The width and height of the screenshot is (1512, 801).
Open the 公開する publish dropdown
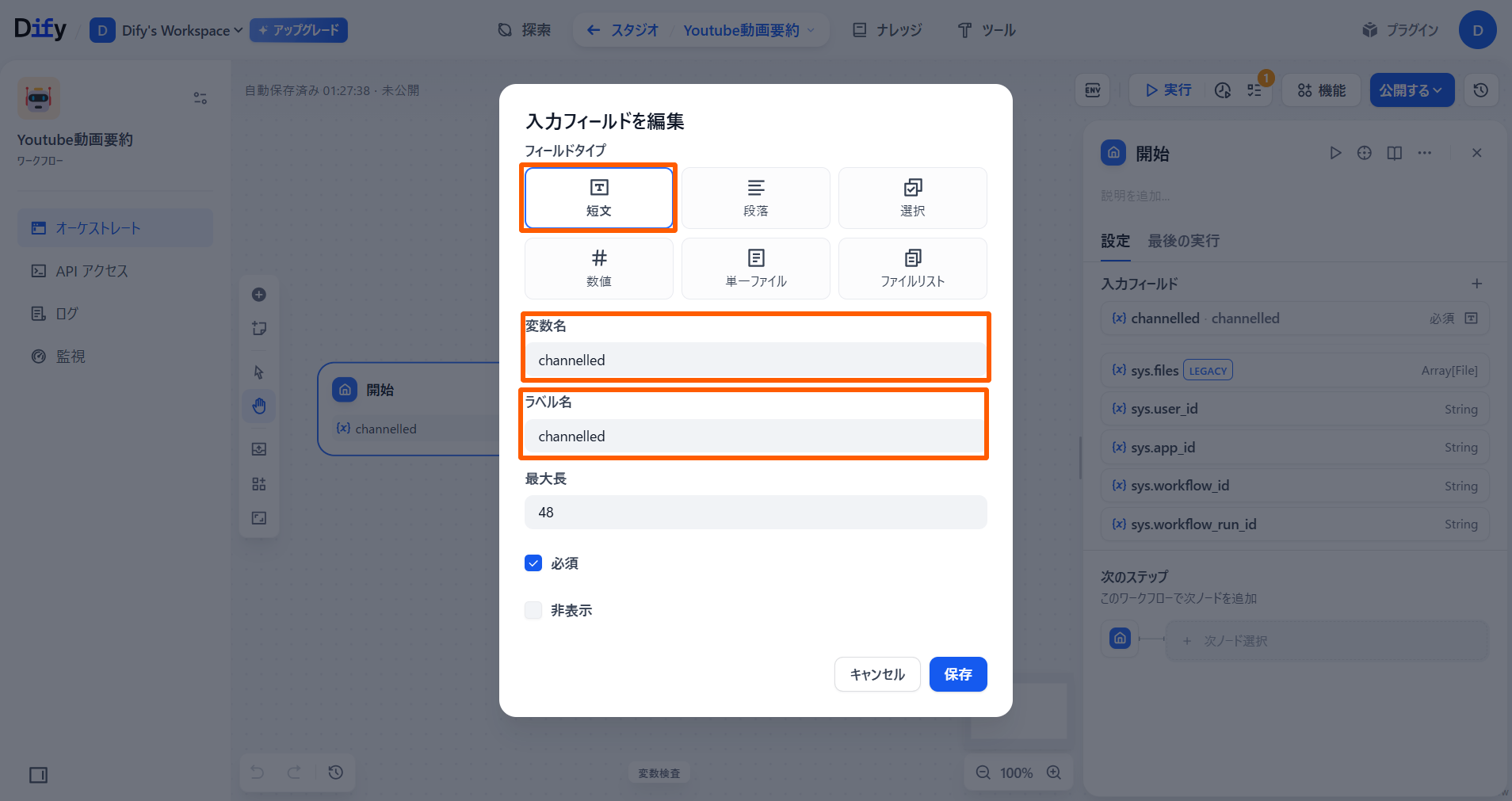(1411, 90)
